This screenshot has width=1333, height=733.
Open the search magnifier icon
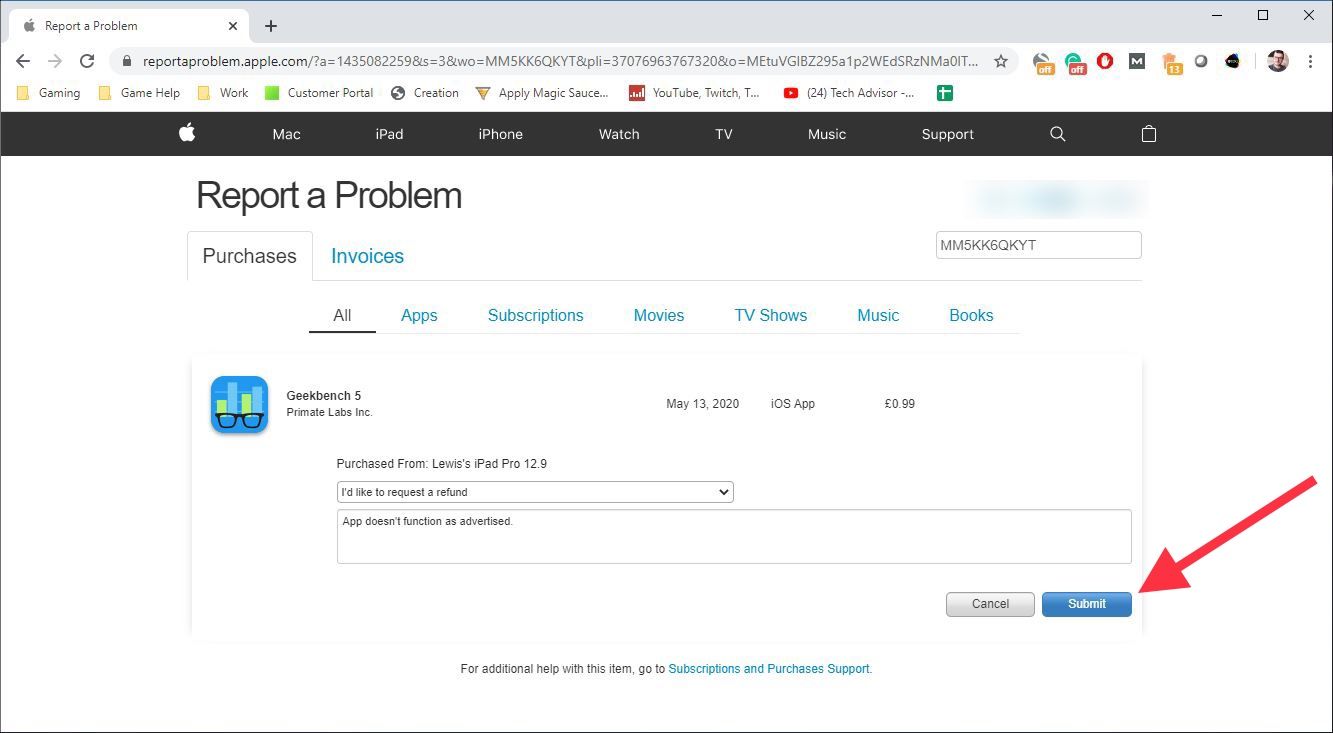click(x=1057, y=134)
